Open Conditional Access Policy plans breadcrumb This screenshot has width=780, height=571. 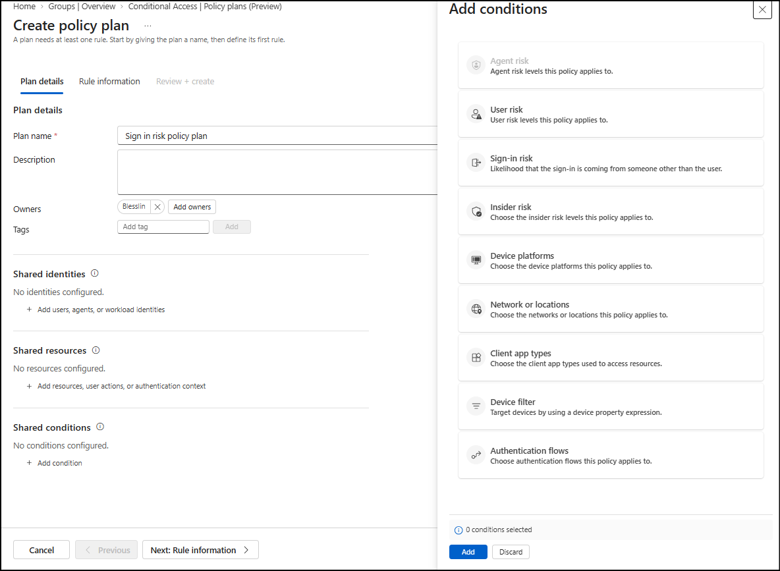pos(205,6)
